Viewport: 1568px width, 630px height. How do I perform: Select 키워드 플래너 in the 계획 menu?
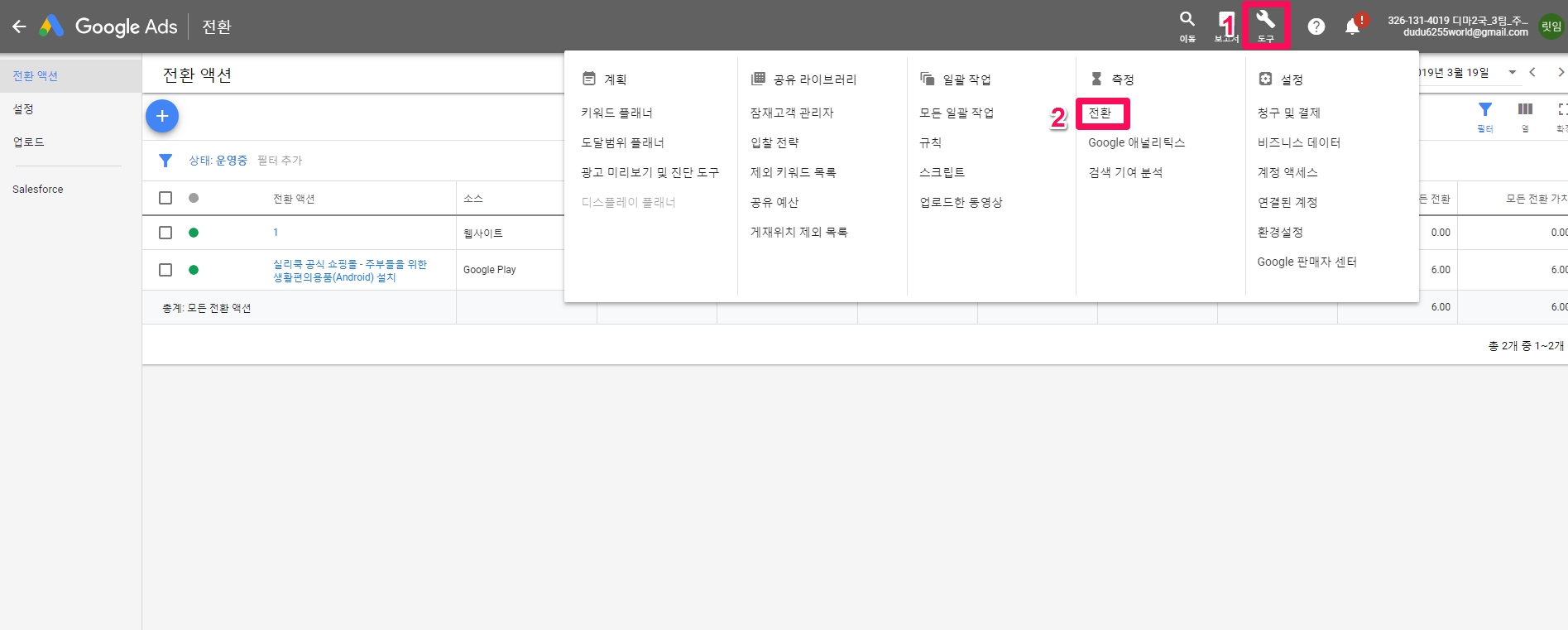click(x=616, y=113)
